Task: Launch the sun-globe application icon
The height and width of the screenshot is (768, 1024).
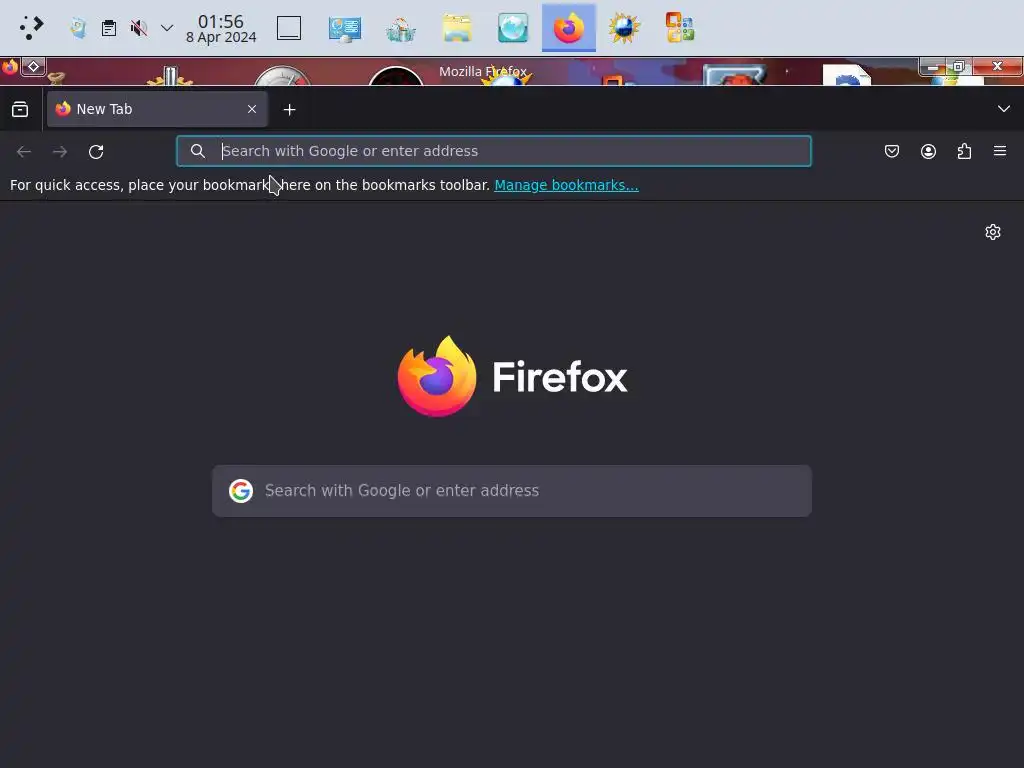Action: (624, 29)
